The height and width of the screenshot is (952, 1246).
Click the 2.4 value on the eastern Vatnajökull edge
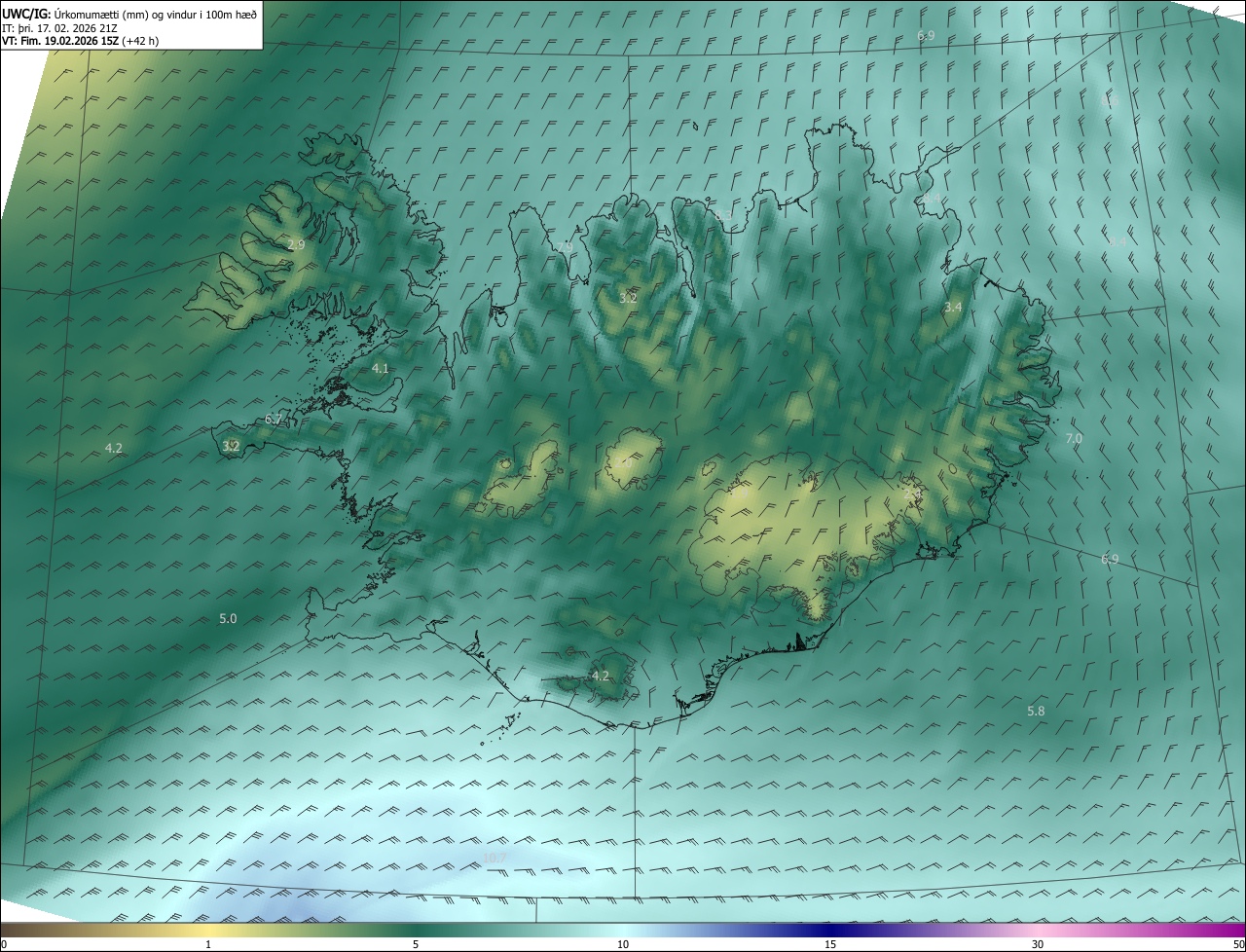[912, 494]
